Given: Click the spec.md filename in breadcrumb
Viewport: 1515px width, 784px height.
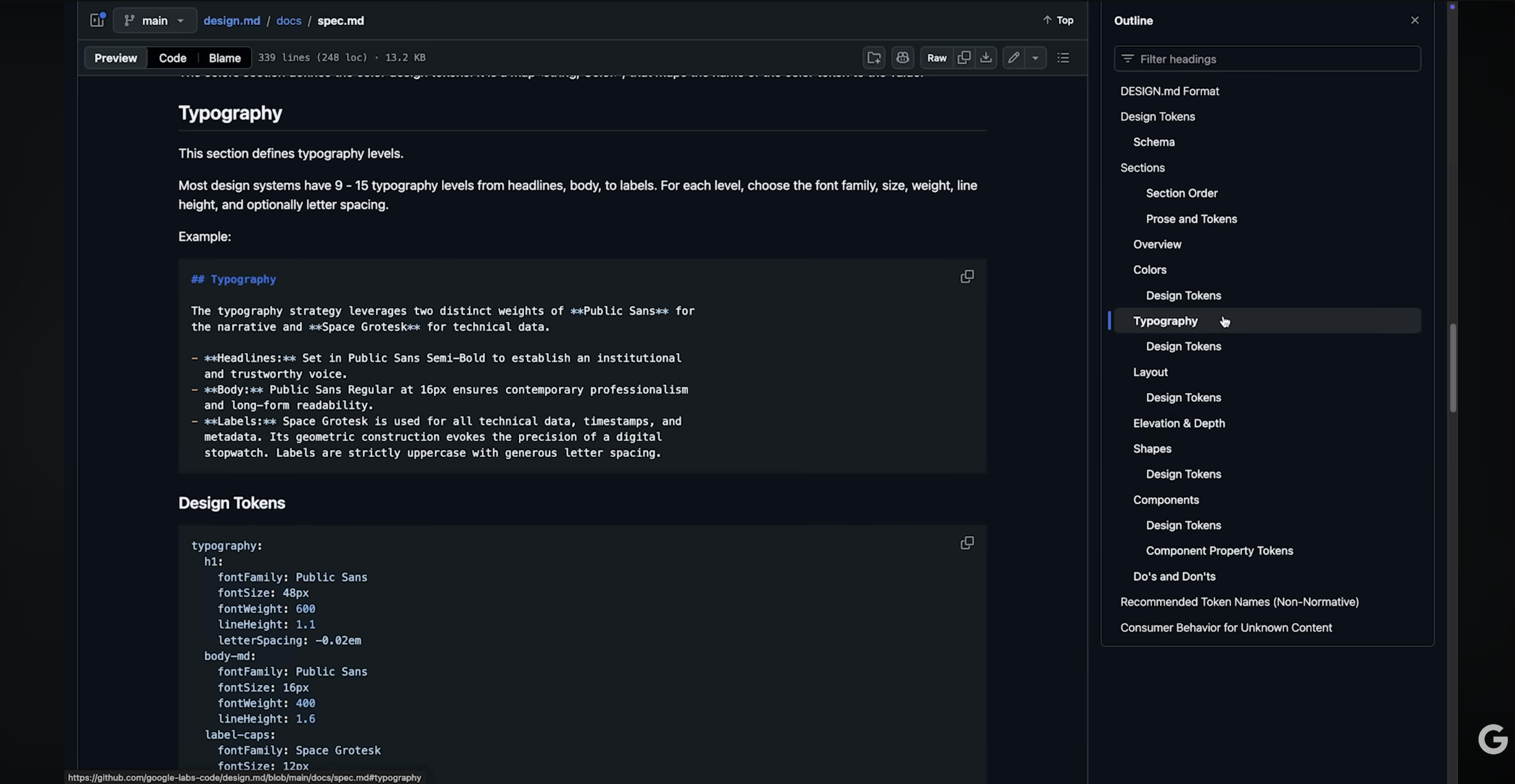Looking at the screenshot, I should (x=341, y=21).
